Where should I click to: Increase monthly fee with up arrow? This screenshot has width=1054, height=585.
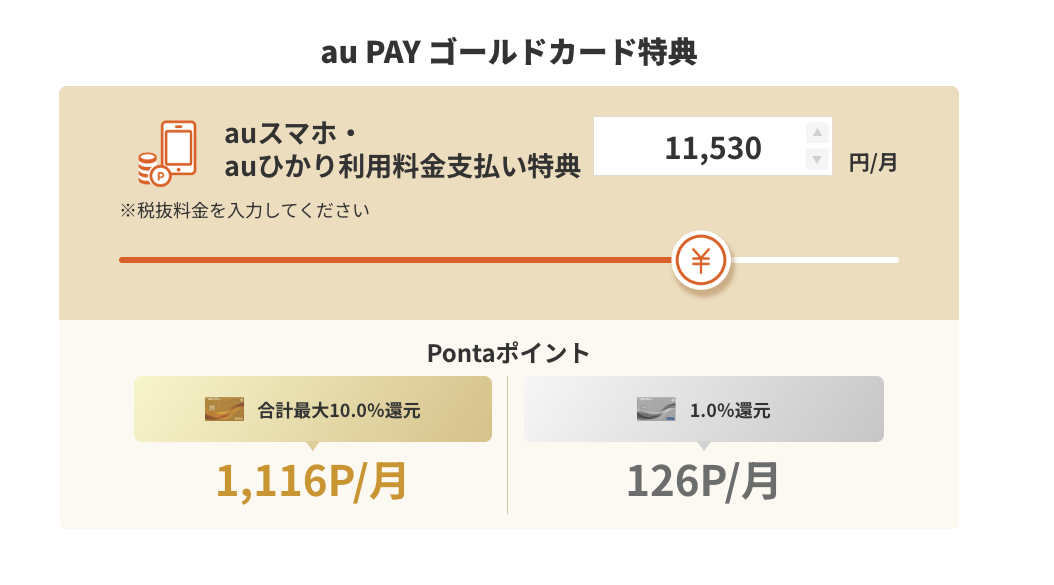click(817, 133)
